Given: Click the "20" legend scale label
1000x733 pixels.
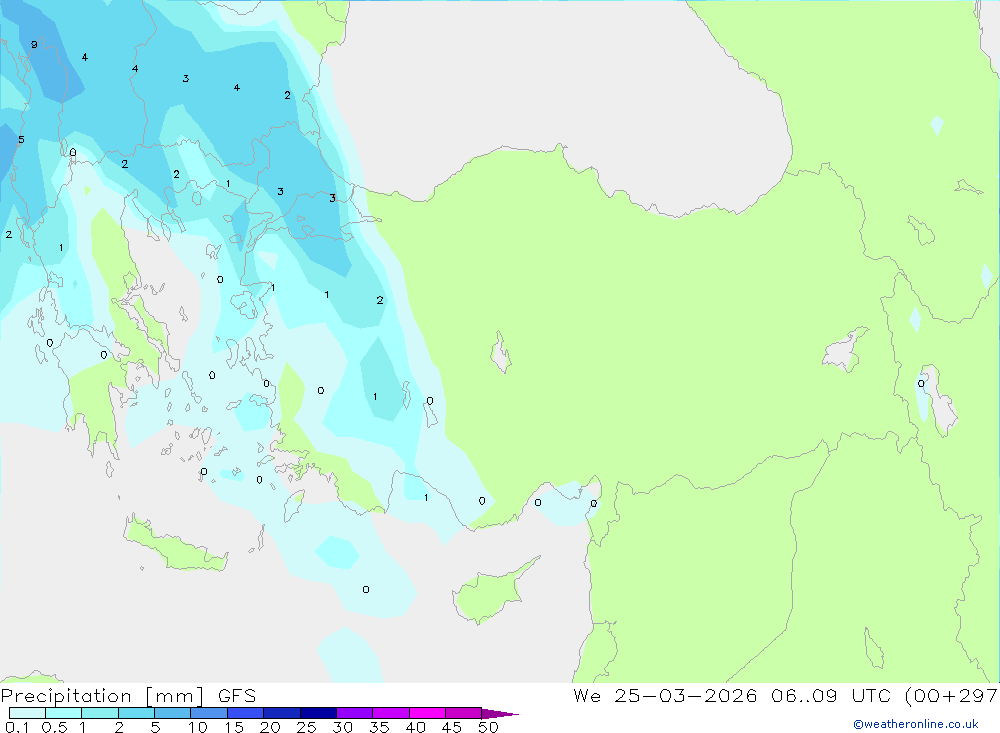Looking at the screenshot, I should pyautogui.click(x=270, y=727).
